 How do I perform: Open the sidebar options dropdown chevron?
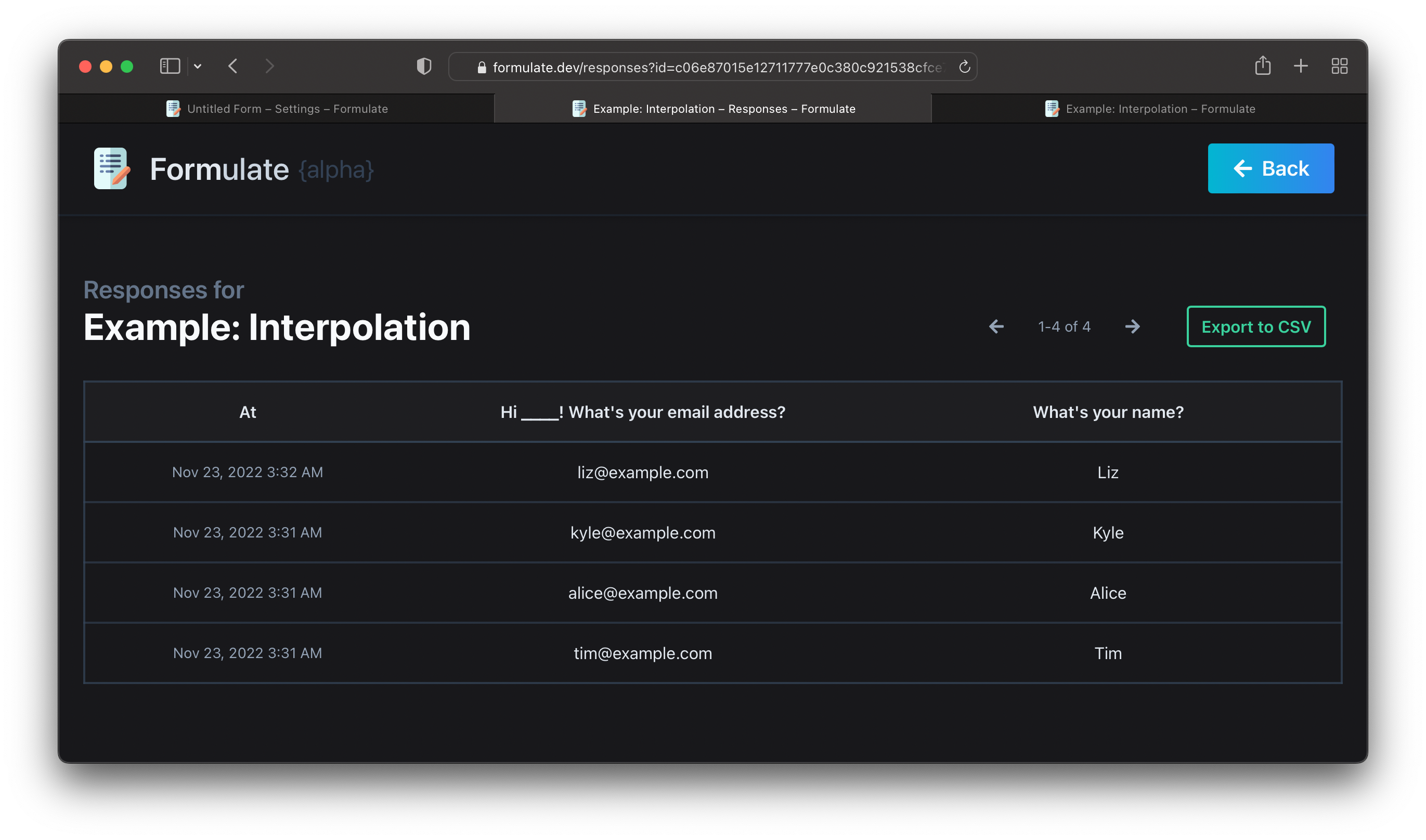[x=198, y=66]
